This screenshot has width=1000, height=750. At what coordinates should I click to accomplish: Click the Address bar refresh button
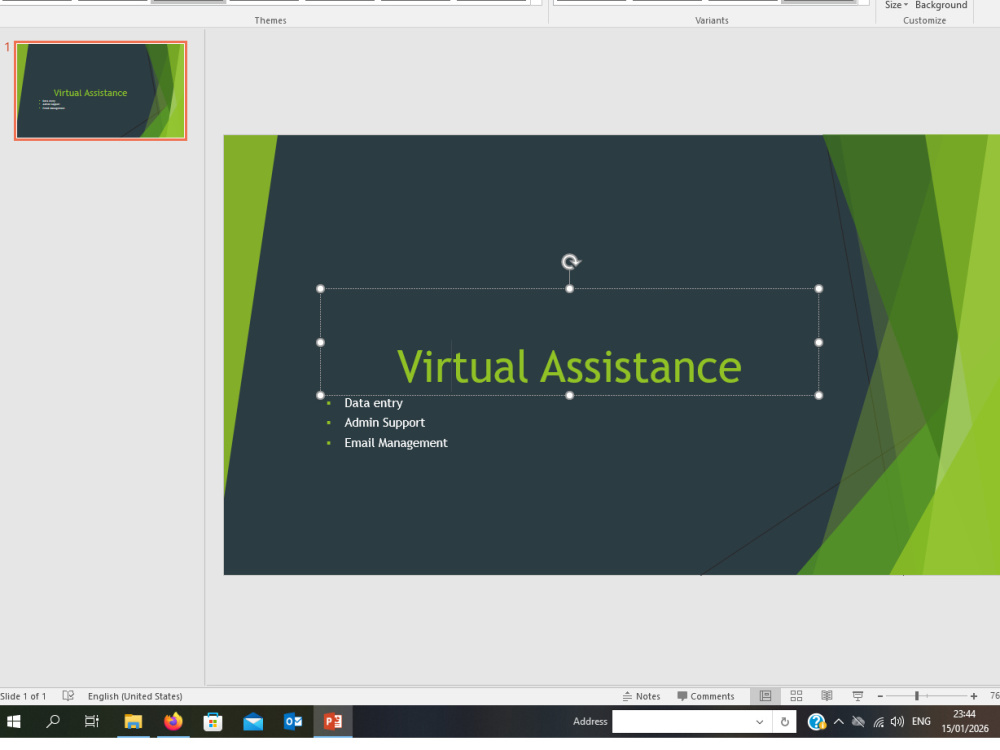coord(784,722)
